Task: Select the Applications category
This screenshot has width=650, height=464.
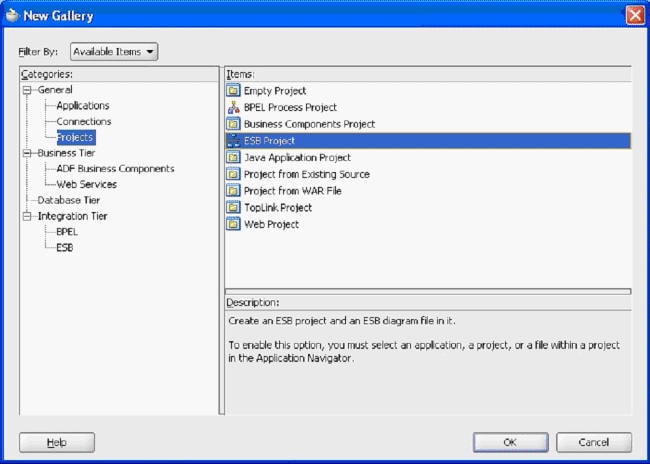Action: (83, 105)
